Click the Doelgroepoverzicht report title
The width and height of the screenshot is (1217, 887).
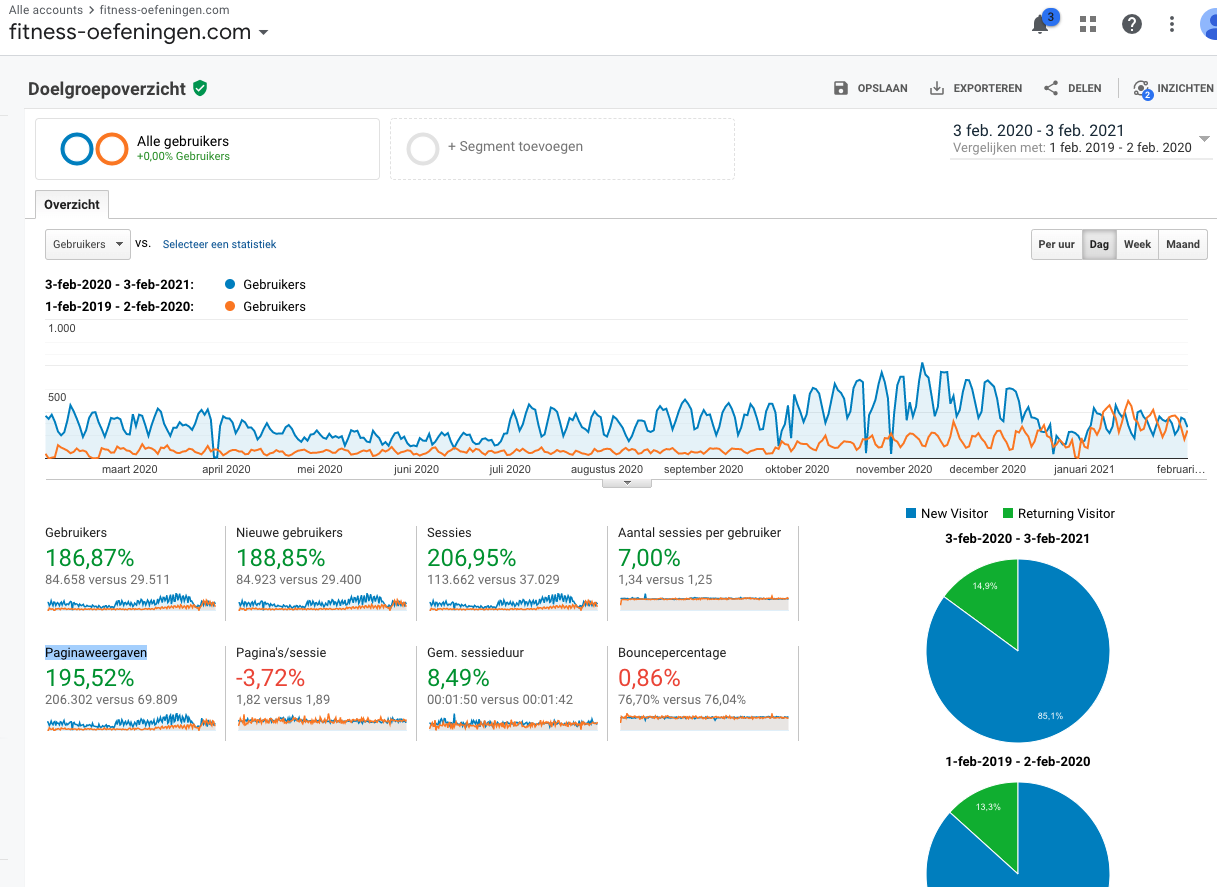(107, 89)
